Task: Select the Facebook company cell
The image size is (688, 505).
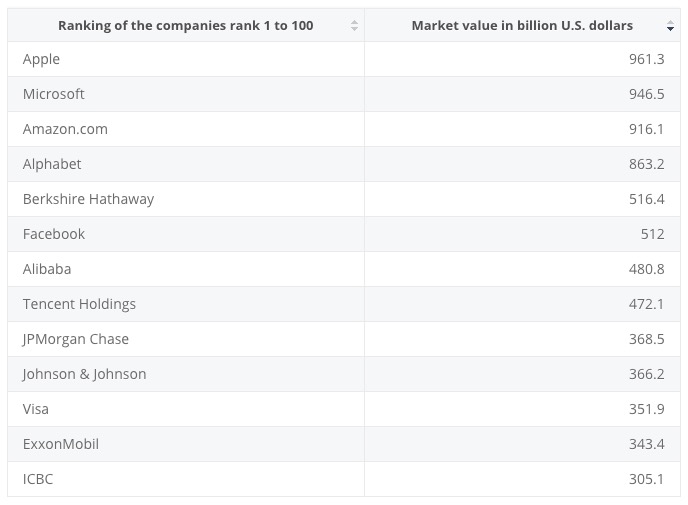Action: 53,234
